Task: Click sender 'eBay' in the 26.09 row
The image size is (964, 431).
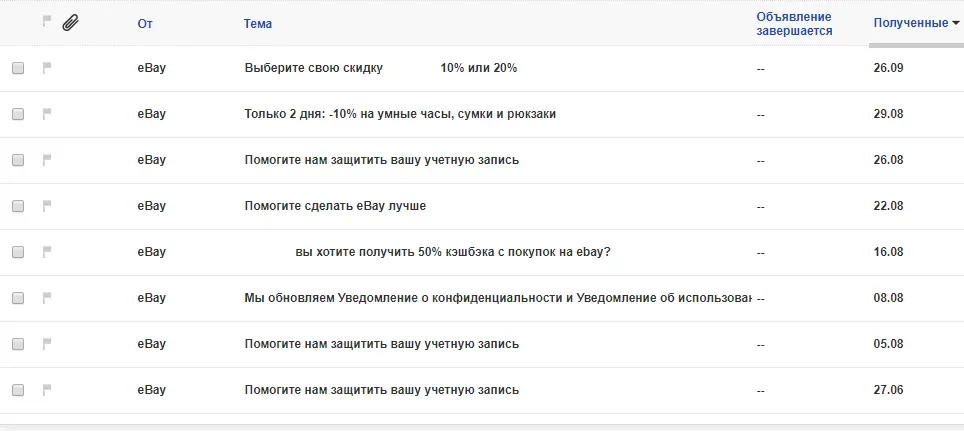Action: (151, 68)
